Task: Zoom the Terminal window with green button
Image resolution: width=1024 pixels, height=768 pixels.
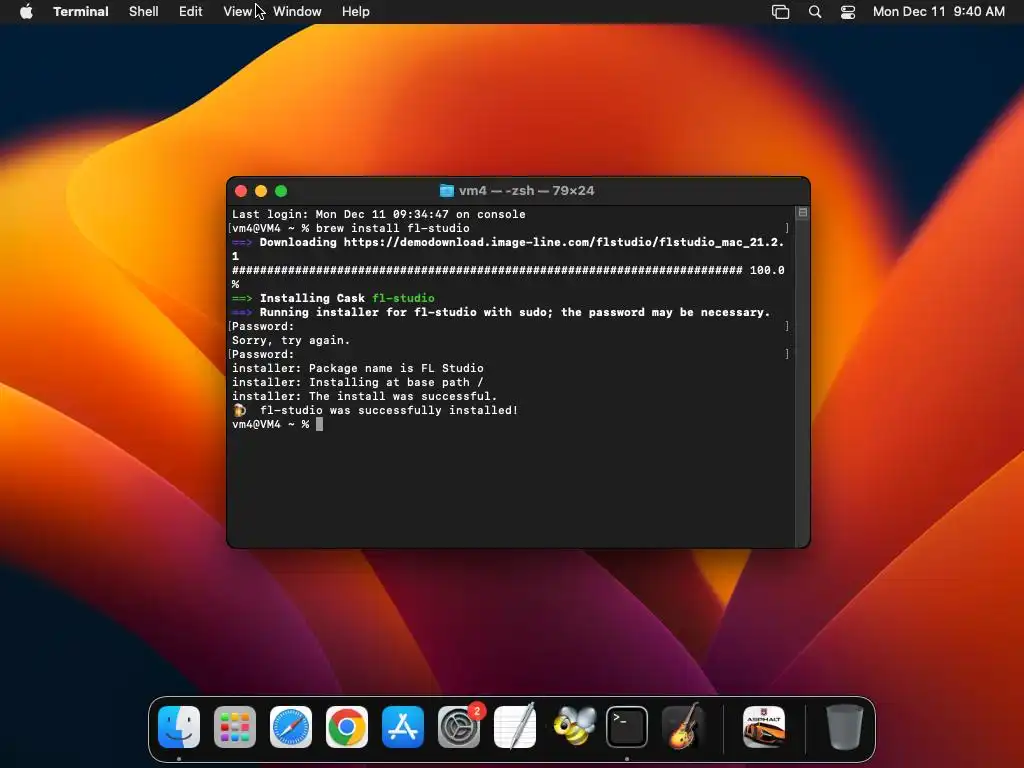Action: click(281, 191)
